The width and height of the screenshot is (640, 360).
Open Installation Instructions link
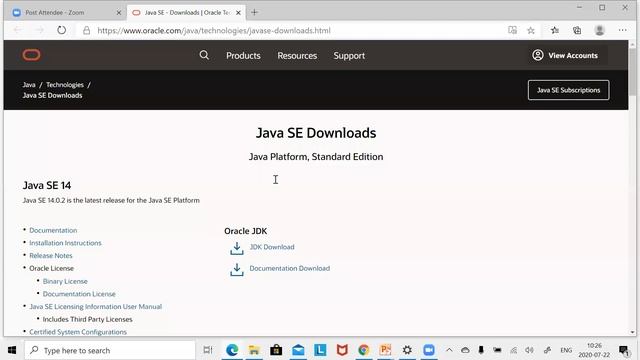coord(65,243)
